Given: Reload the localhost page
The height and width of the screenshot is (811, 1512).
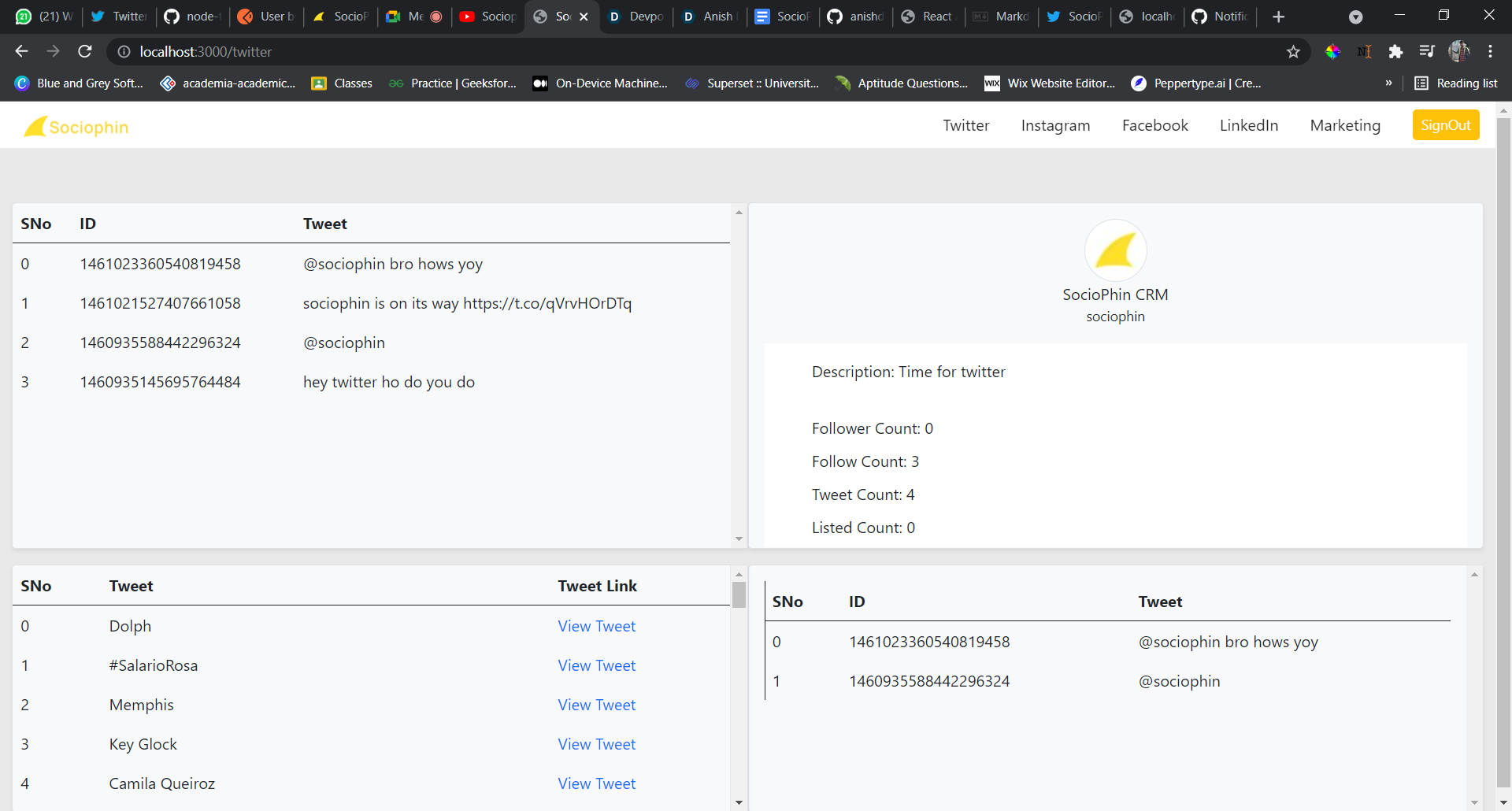Looking at the screenshot, I should tap(85, 51).
